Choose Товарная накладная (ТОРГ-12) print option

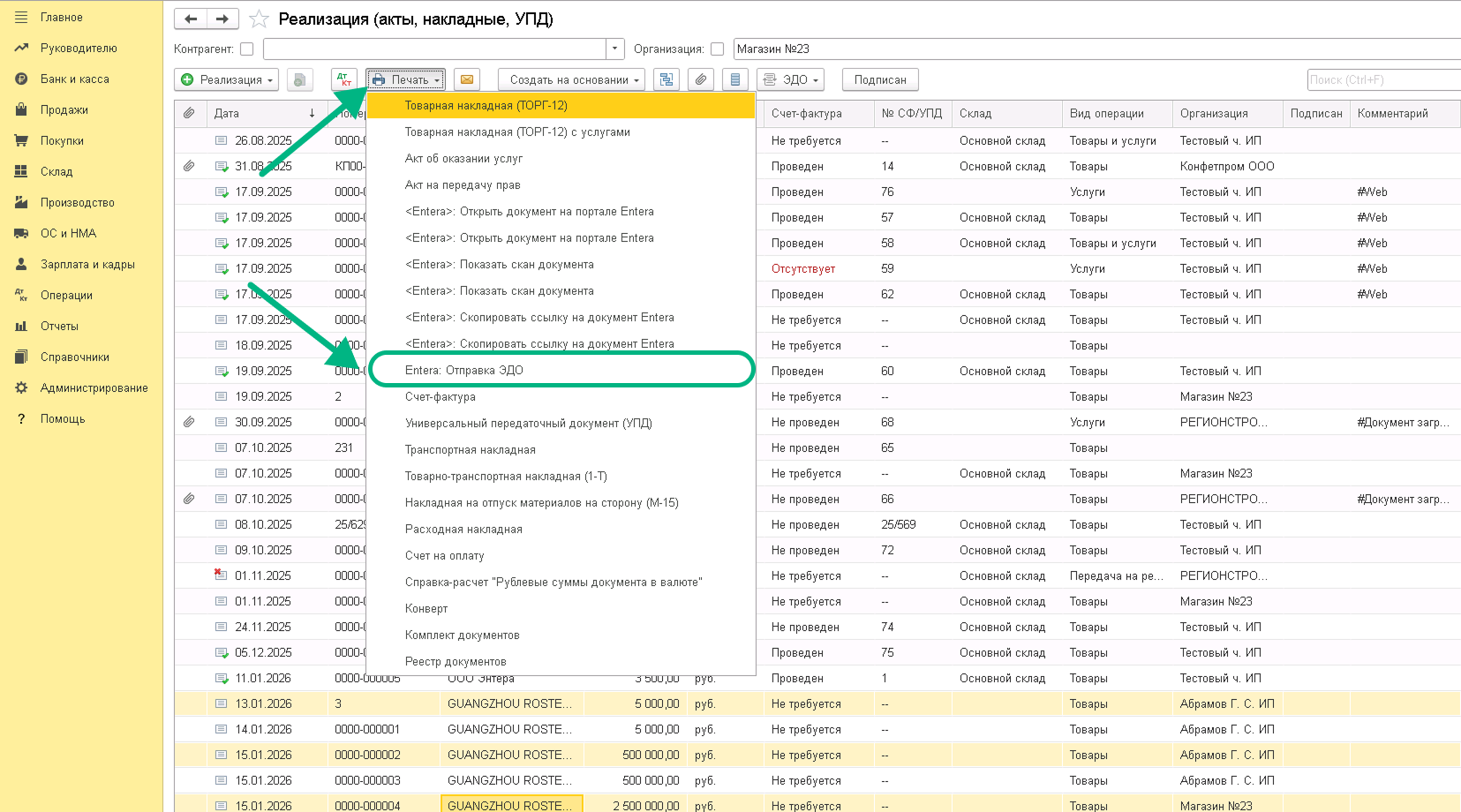point(486,105)
